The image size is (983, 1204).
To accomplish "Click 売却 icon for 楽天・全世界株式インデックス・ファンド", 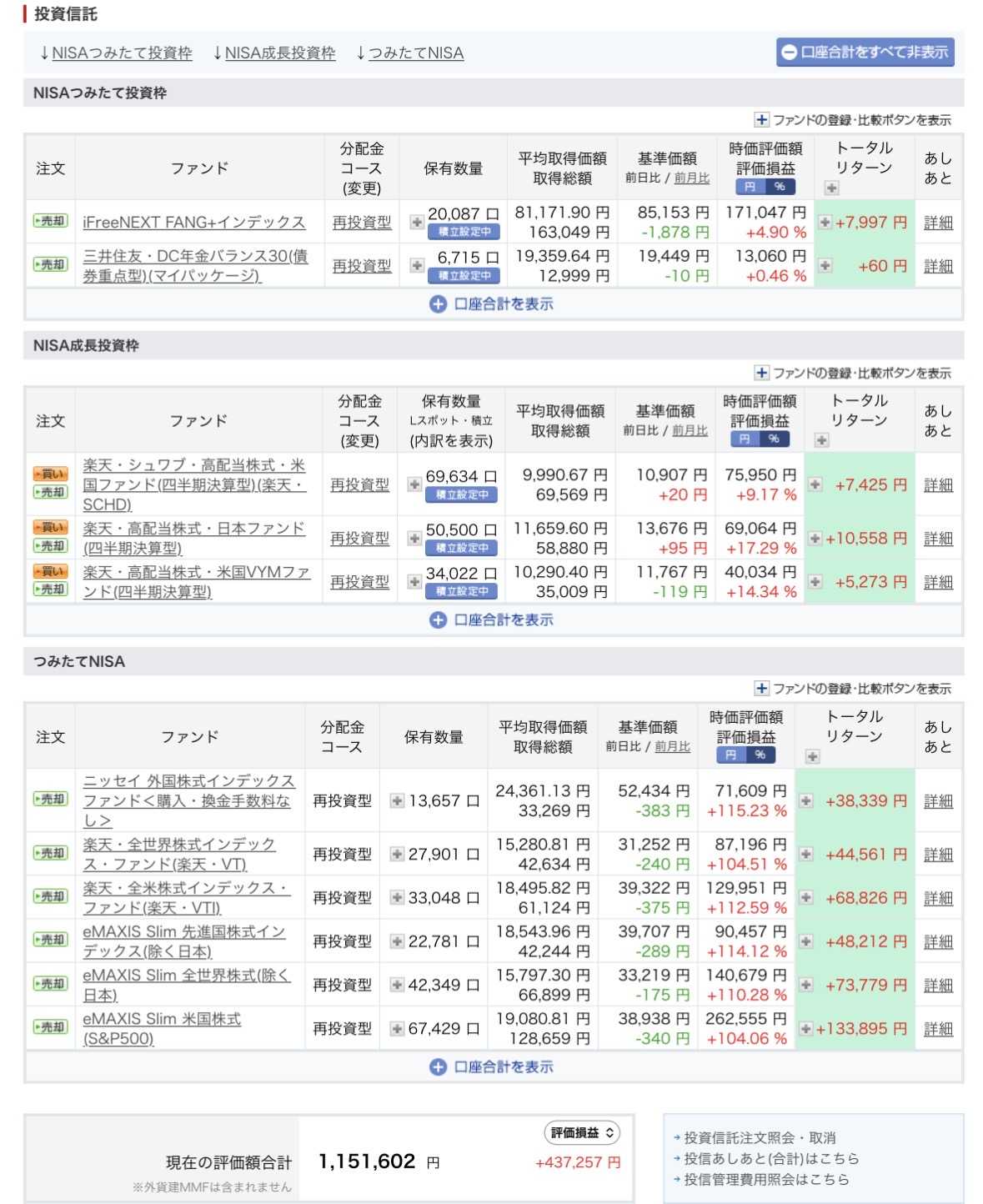I will click(x=50, y=854).
